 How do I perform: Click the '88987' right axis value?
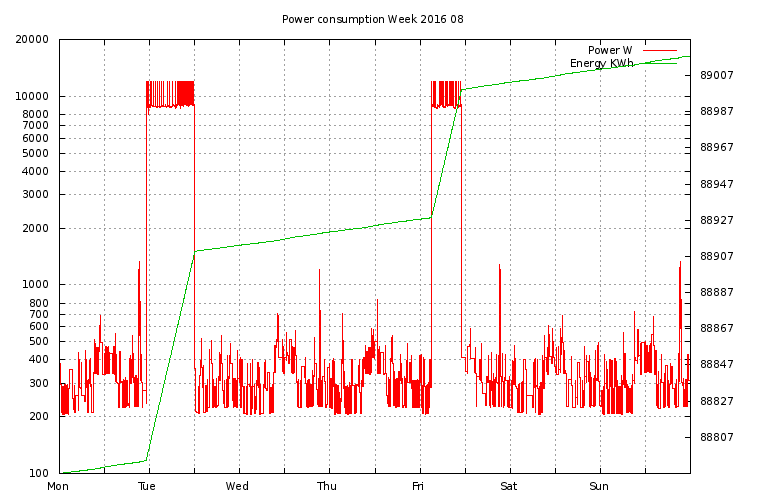coord(717,111)
